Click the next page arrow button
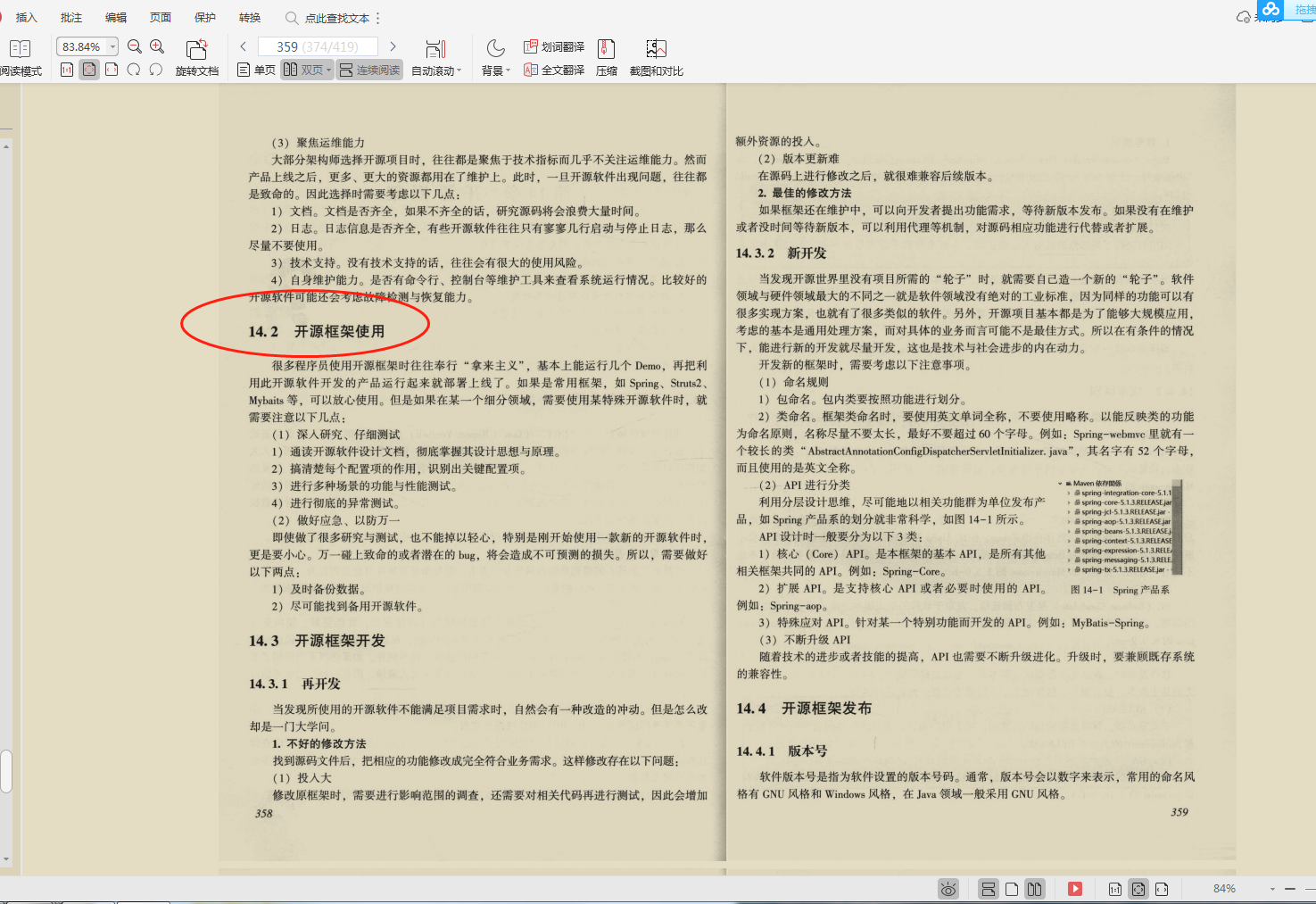This screenshot has width=1316, height=904. pyautogui.click(x=393, y=46)
